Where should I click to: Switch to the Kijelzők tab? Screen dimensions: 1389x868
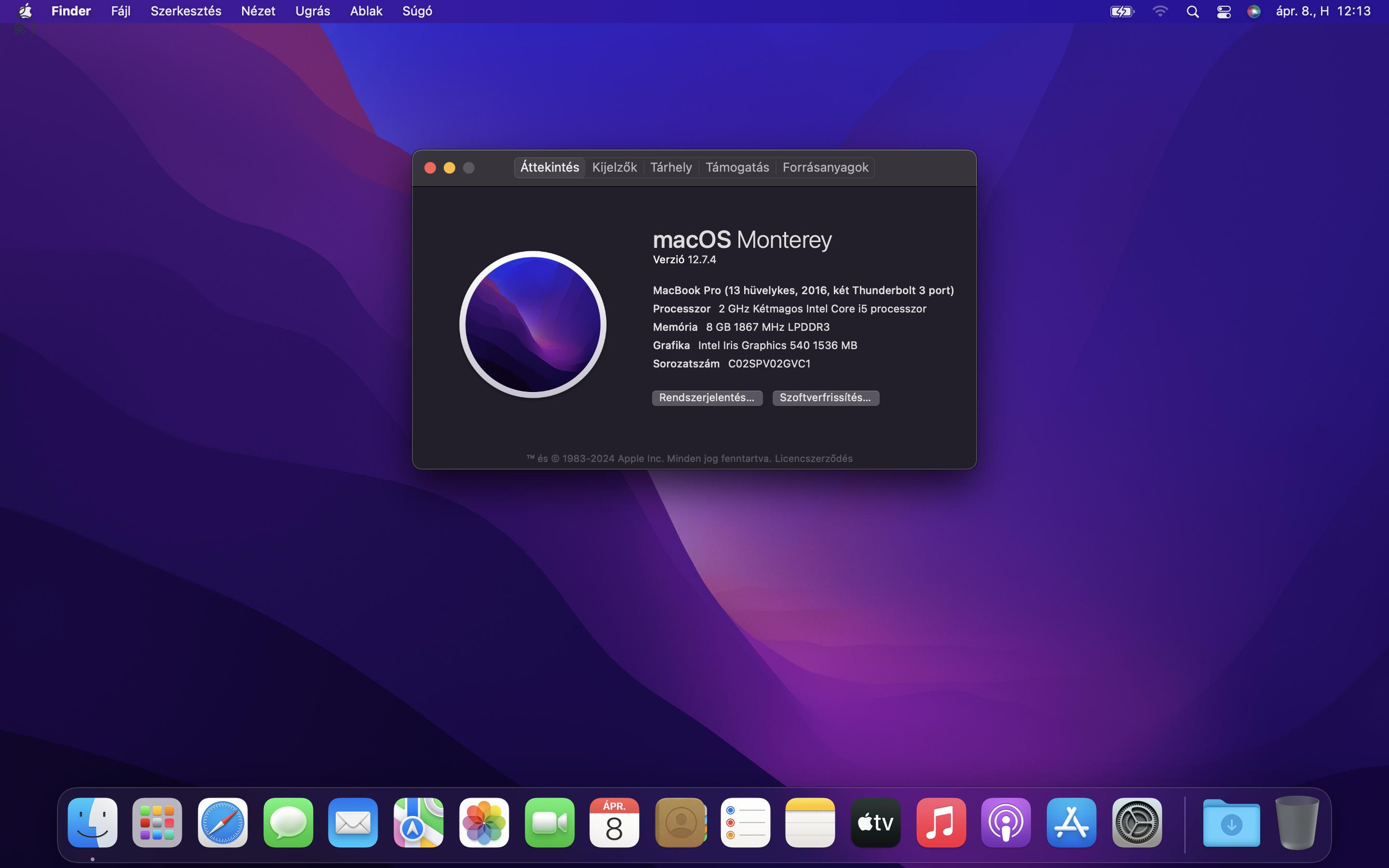[x=614, y=167]
